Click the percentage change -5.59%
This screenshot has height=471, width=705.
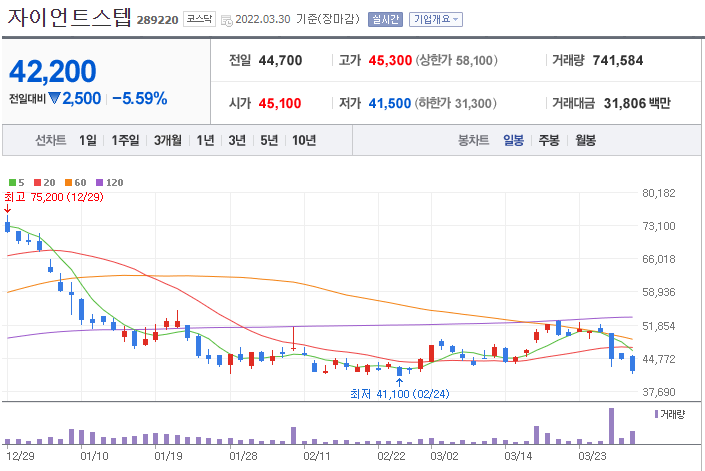pyautogui.click(x=139, y=98)
